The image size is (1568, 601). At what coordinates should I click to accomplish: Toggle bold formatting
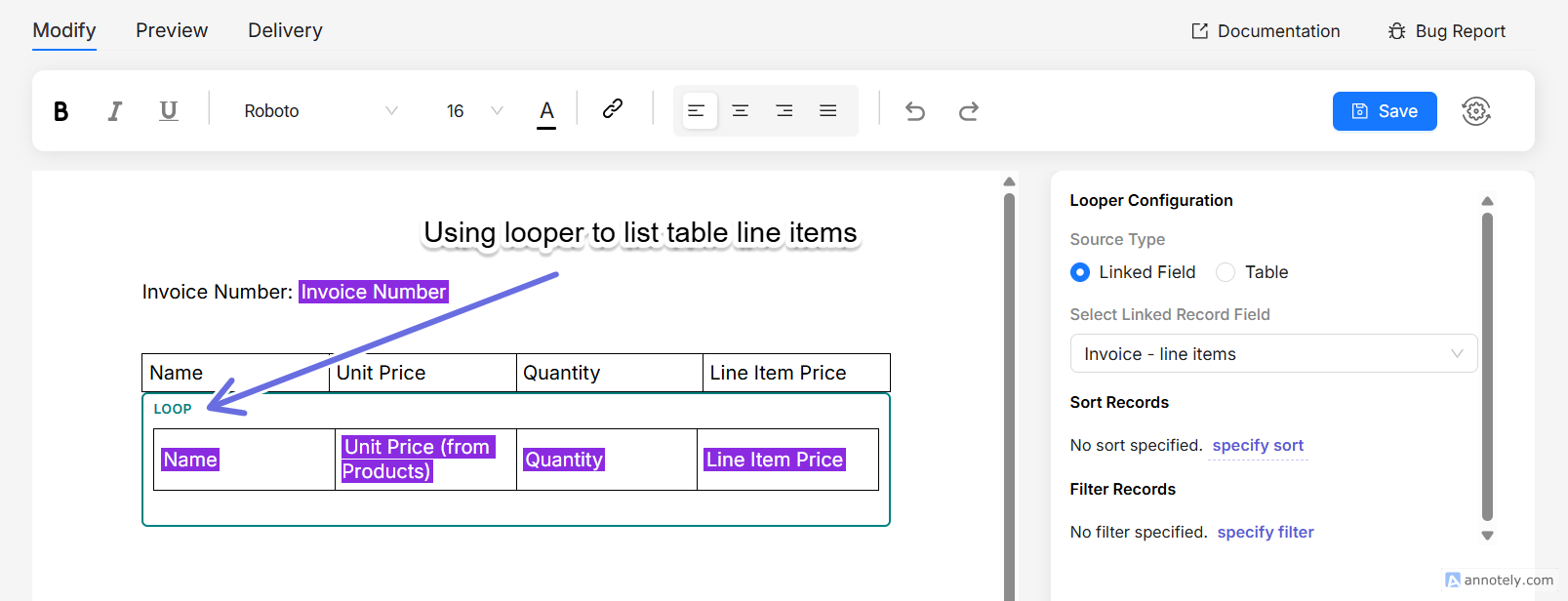(x=60, y=111)
